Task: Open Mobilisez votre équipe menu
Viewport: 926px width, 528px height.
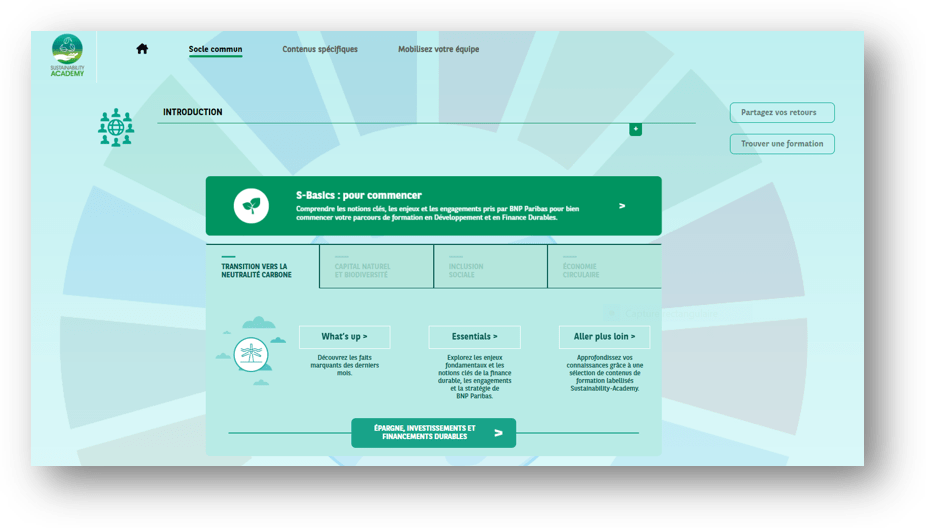Action: [438, 49]
